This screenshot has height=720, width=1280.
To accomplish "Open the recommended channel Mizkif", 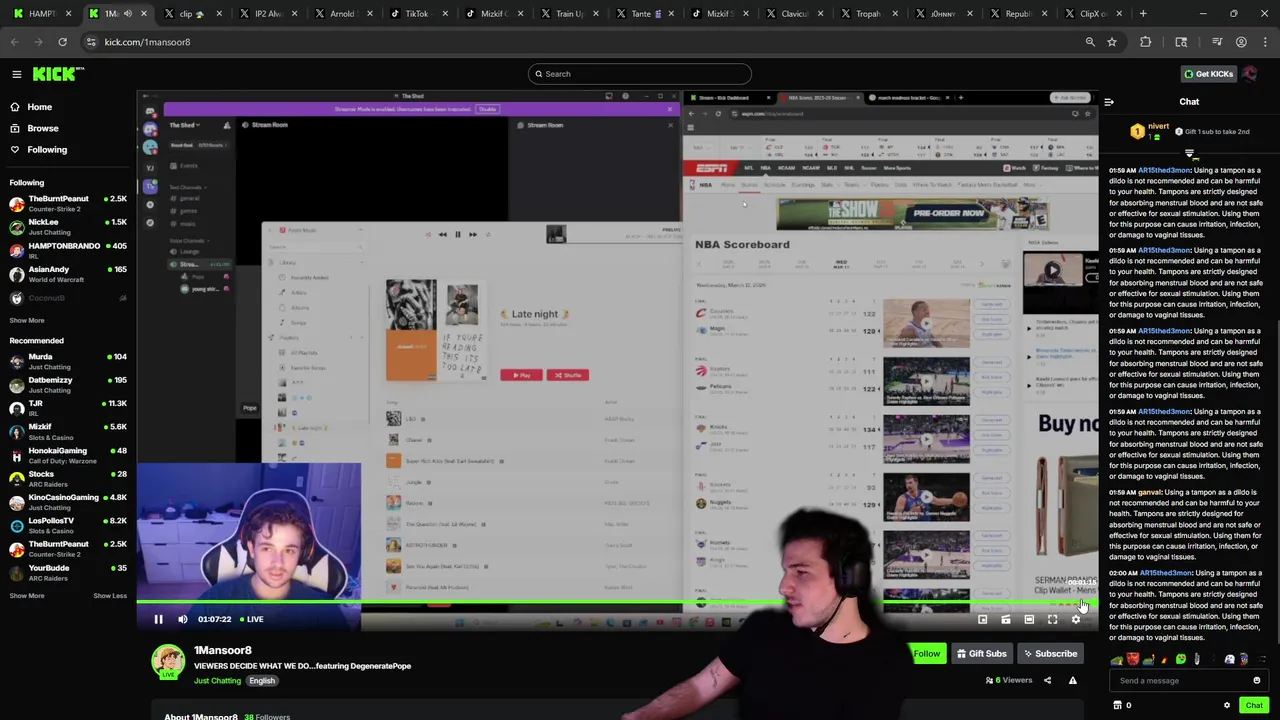I will [68, 431].
